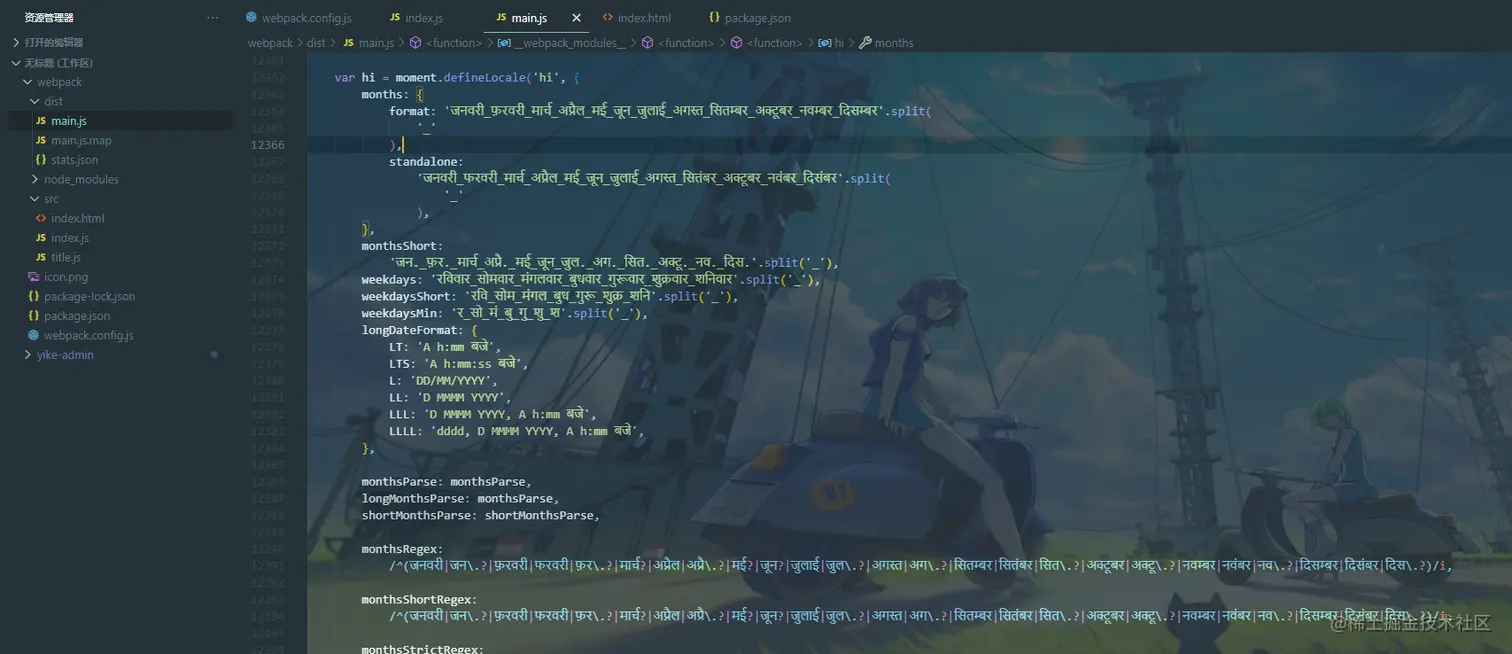Switch to the webpack.config.js tab
Screen dimensions: 1512x654
298,18
